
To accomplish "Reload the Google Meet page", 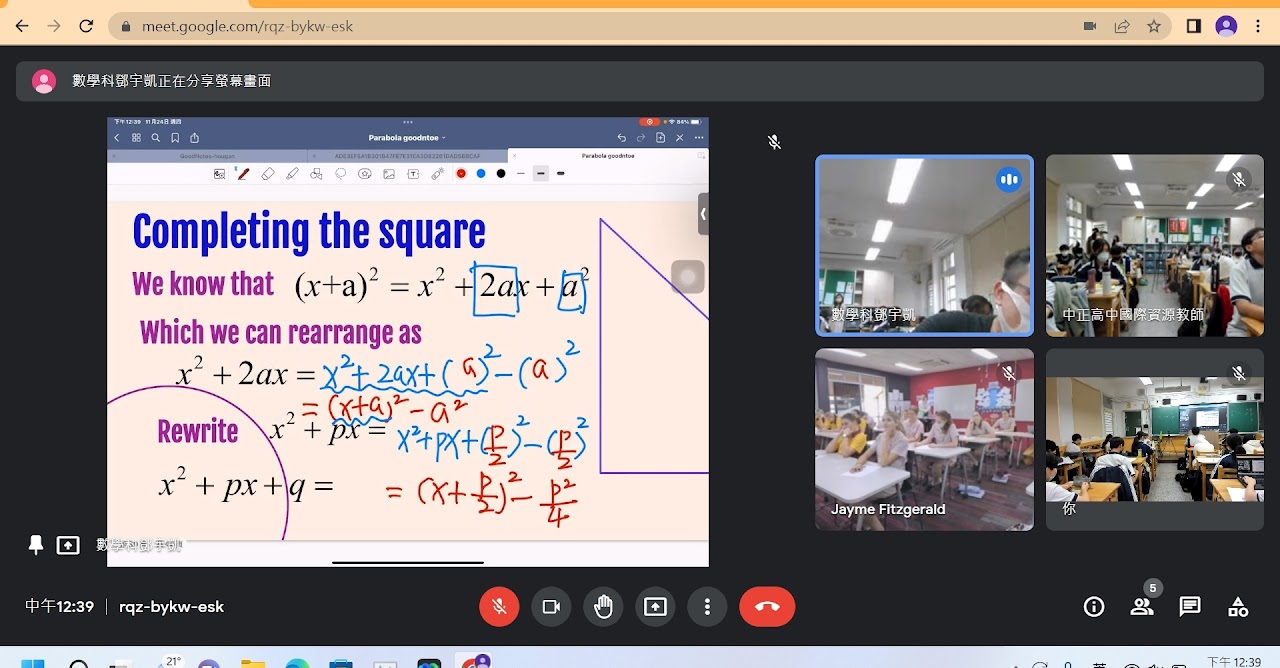I will pyautogui.click(x=86, y=27).
